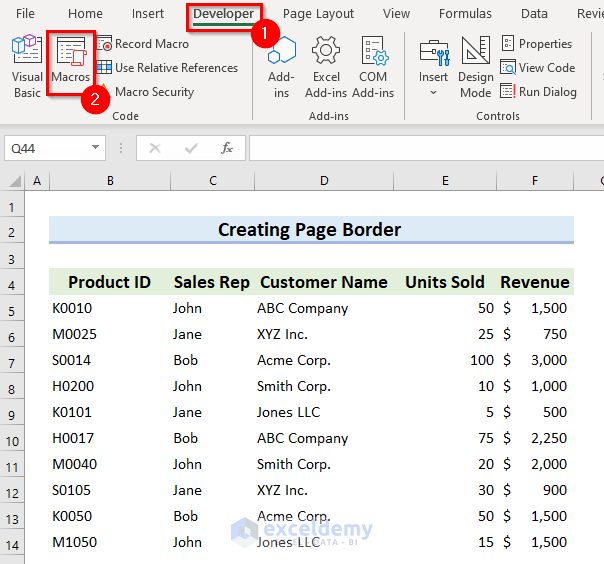Select cell containing K0050
Screen dimensions: 604x564
pos(110,516)
